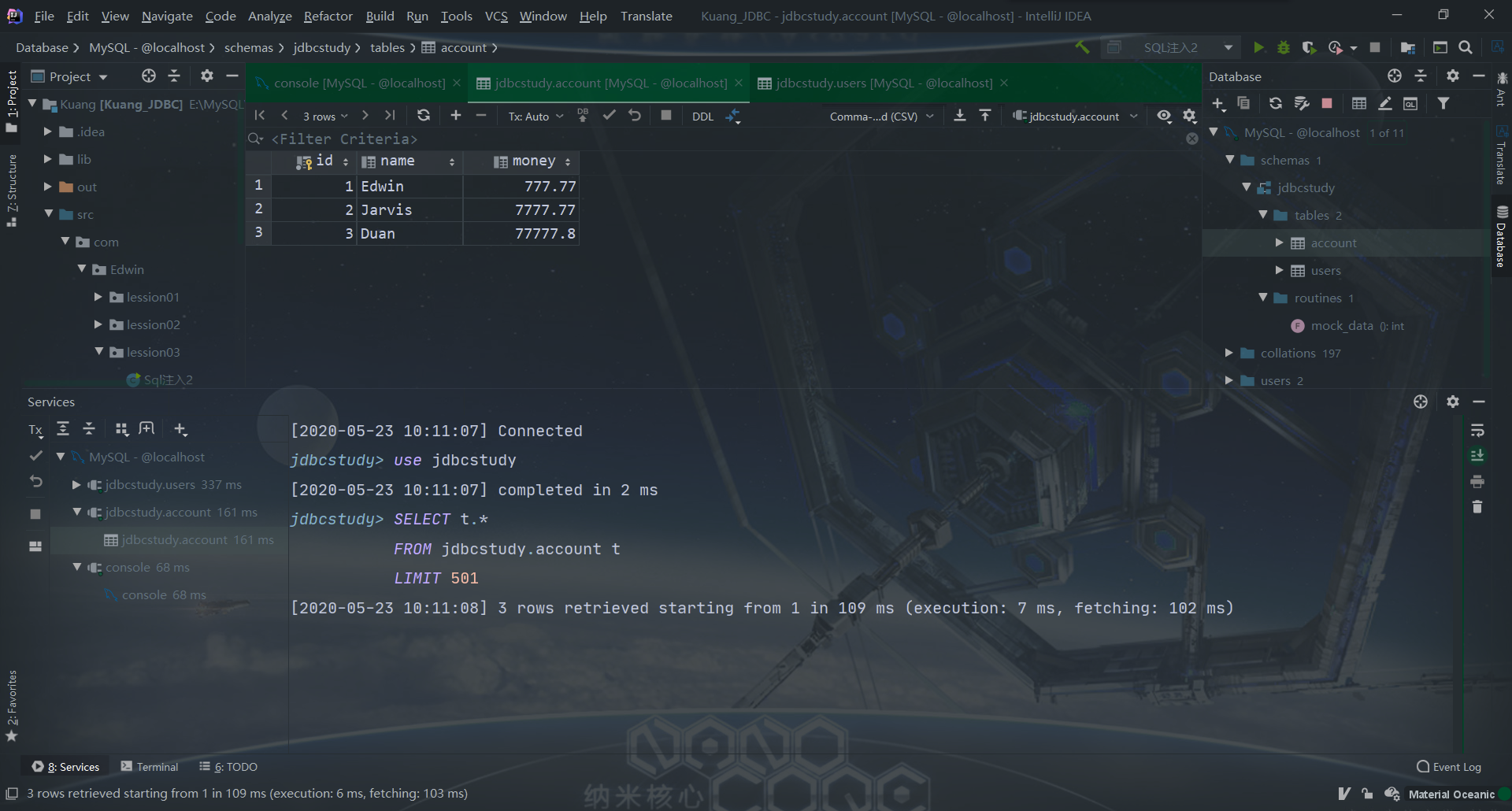
Task: Click the Build hammer icon
Action: coord(1083,48)
